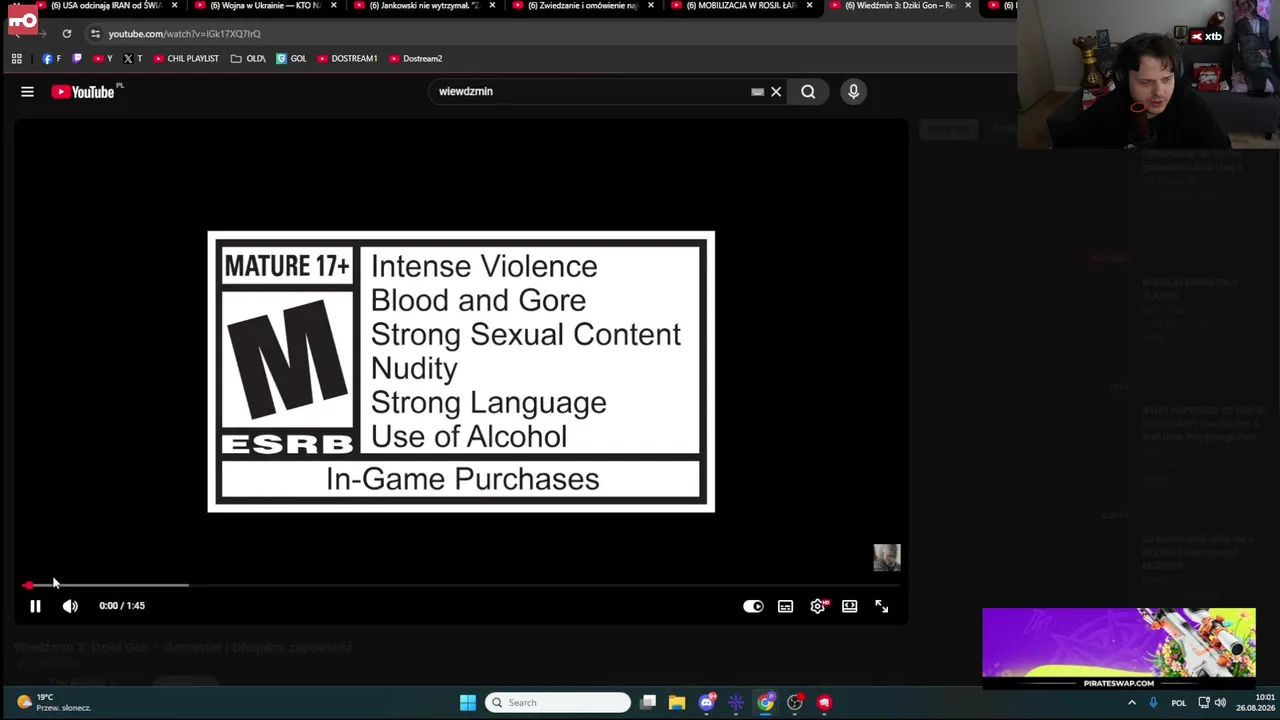The image size is (1280, 720).
Task: Open Task View from the taskbar
Action: (x=648, y=703)
